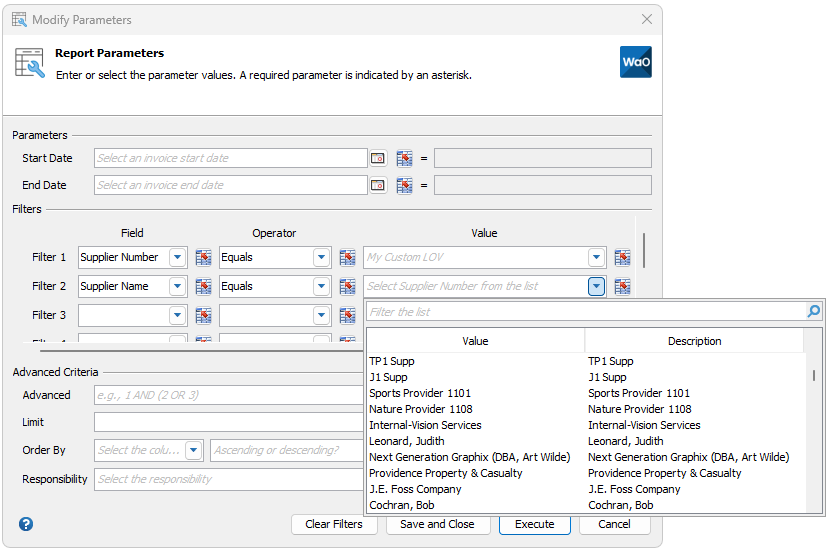The image size is (828, 550).
Task: Click the Value column header in the list
Action: click(475, 341)
